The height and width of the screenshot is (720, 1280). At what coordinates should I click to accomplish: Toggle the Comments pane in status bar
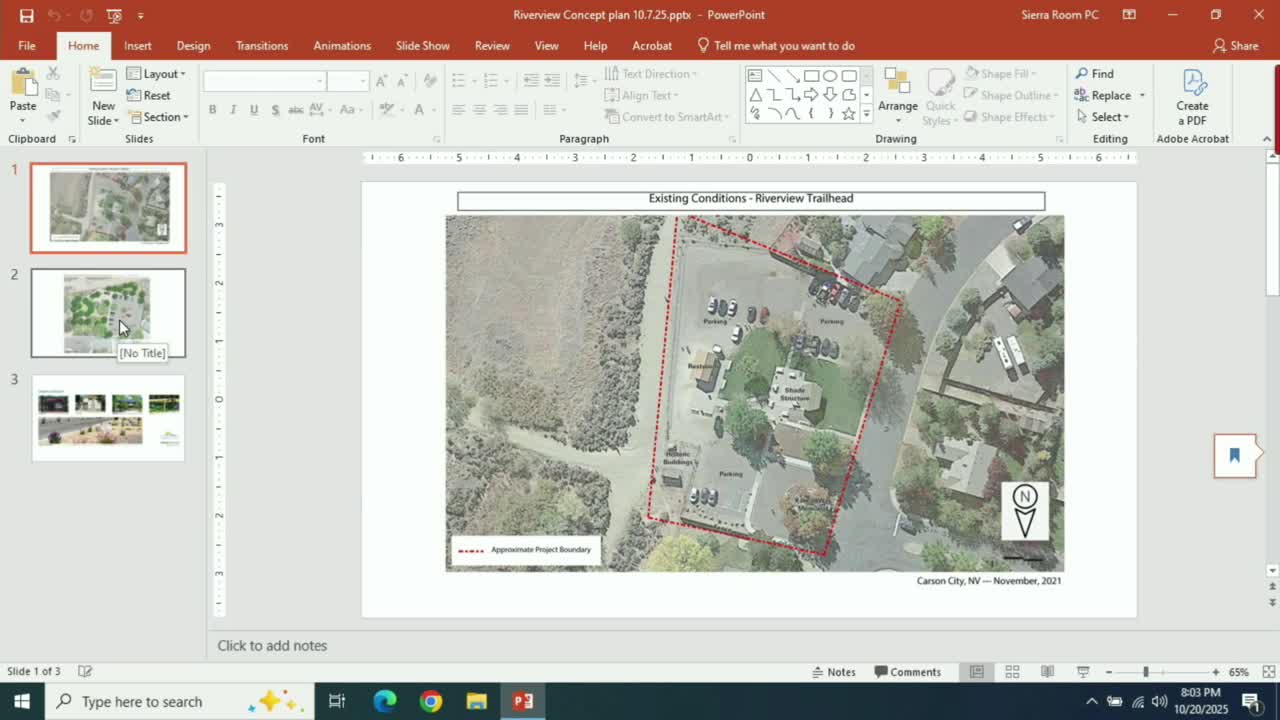[907, 672]
